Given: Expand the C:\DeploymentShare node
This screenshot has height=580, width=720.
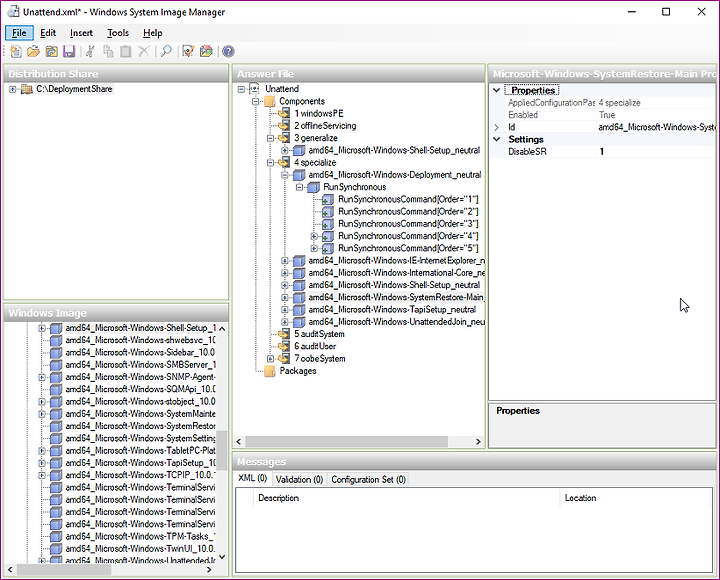Looking at the screenshot, I should click(12, 90).
